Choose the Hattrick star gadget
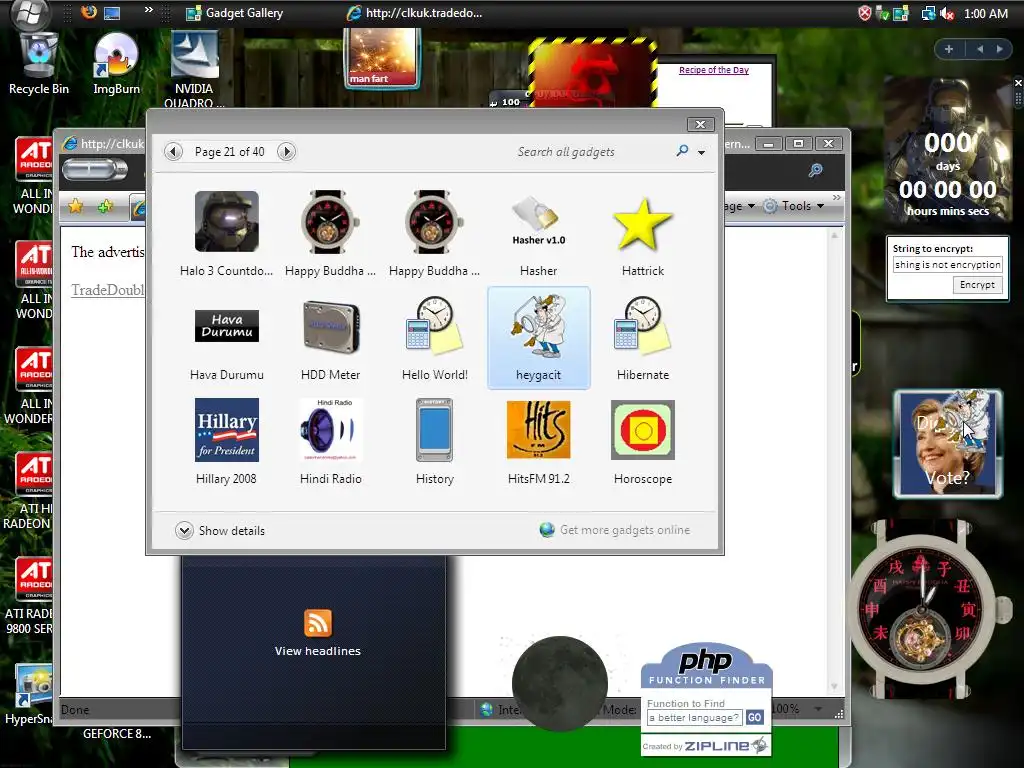Screen dimensions: 1024x768 coord(643,233)
